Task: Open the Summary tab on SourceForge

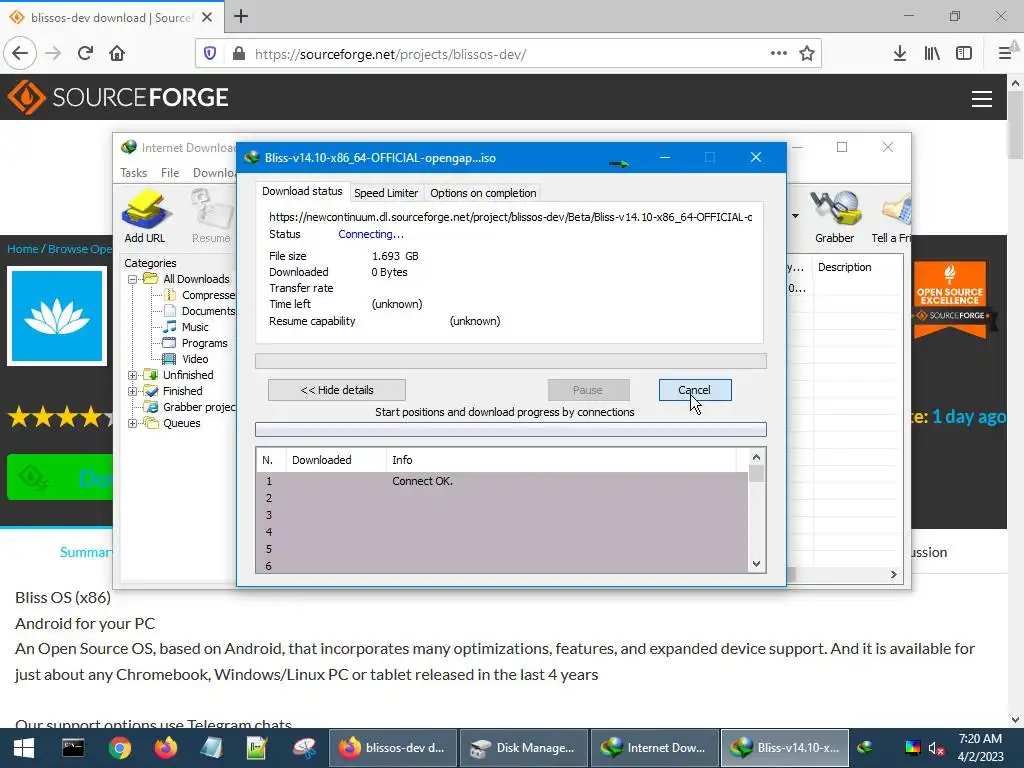Action: [x=86, y=552]
